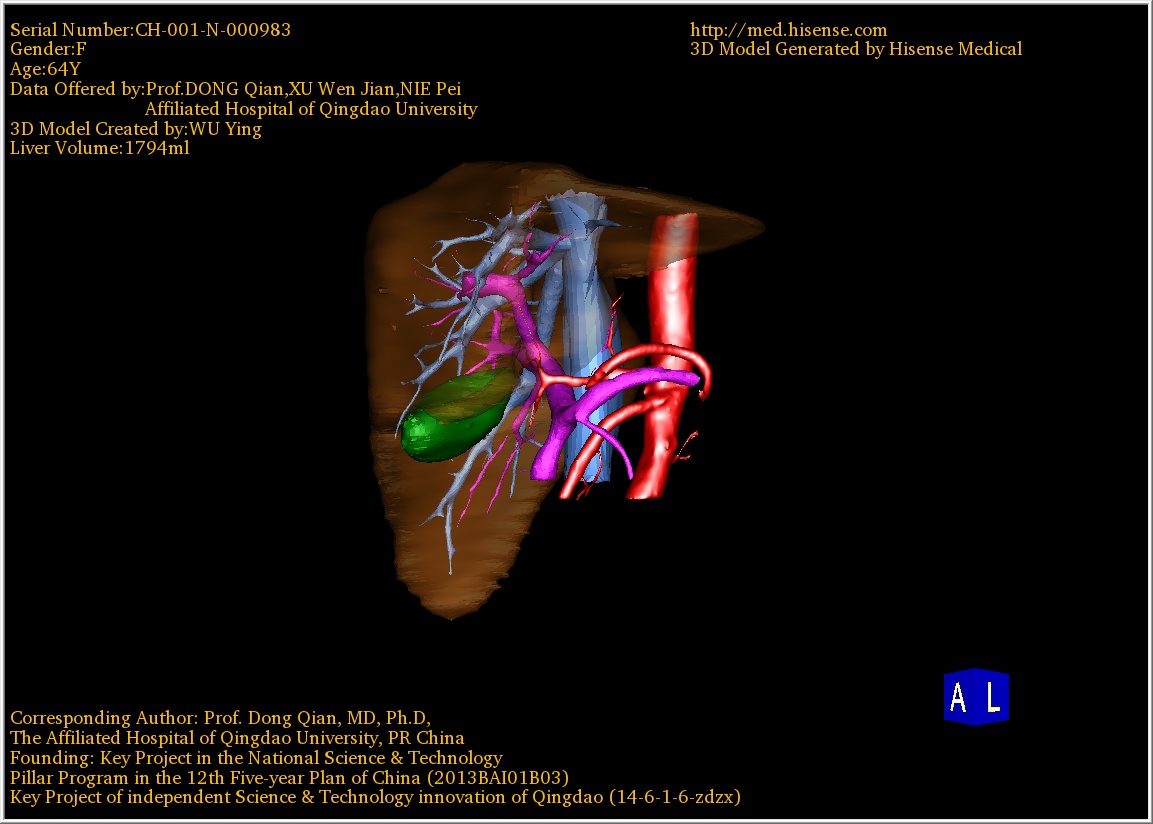Click the Liver Volume:1794ml text
This screenshot has width=1153, height=824.
[99, 148]
